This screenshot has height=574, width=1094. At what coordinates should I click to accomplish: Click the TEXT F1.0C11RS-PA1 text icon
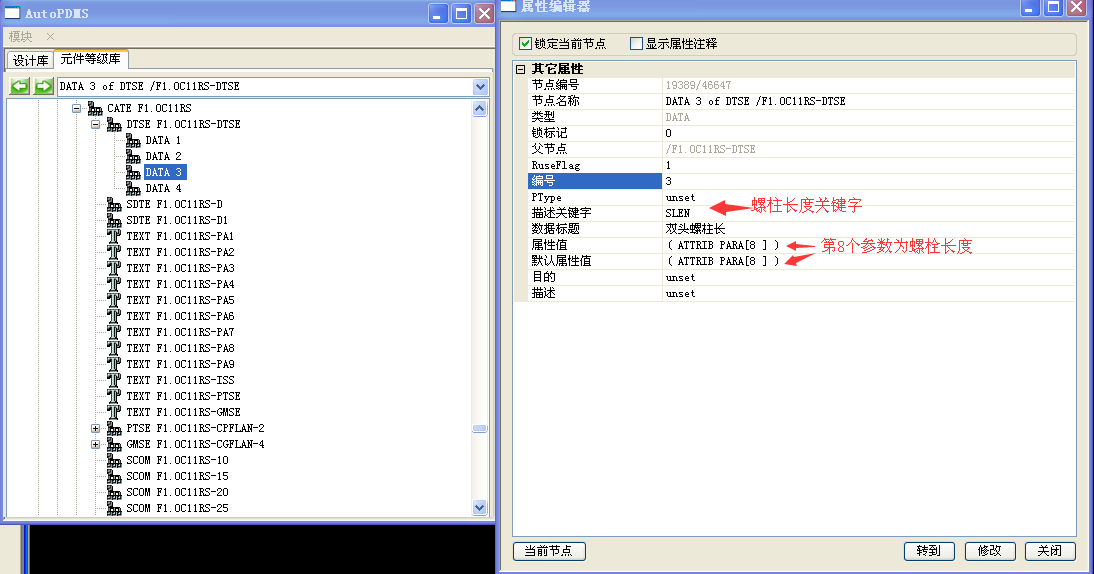pyautogui.click(x=114, y=236)
